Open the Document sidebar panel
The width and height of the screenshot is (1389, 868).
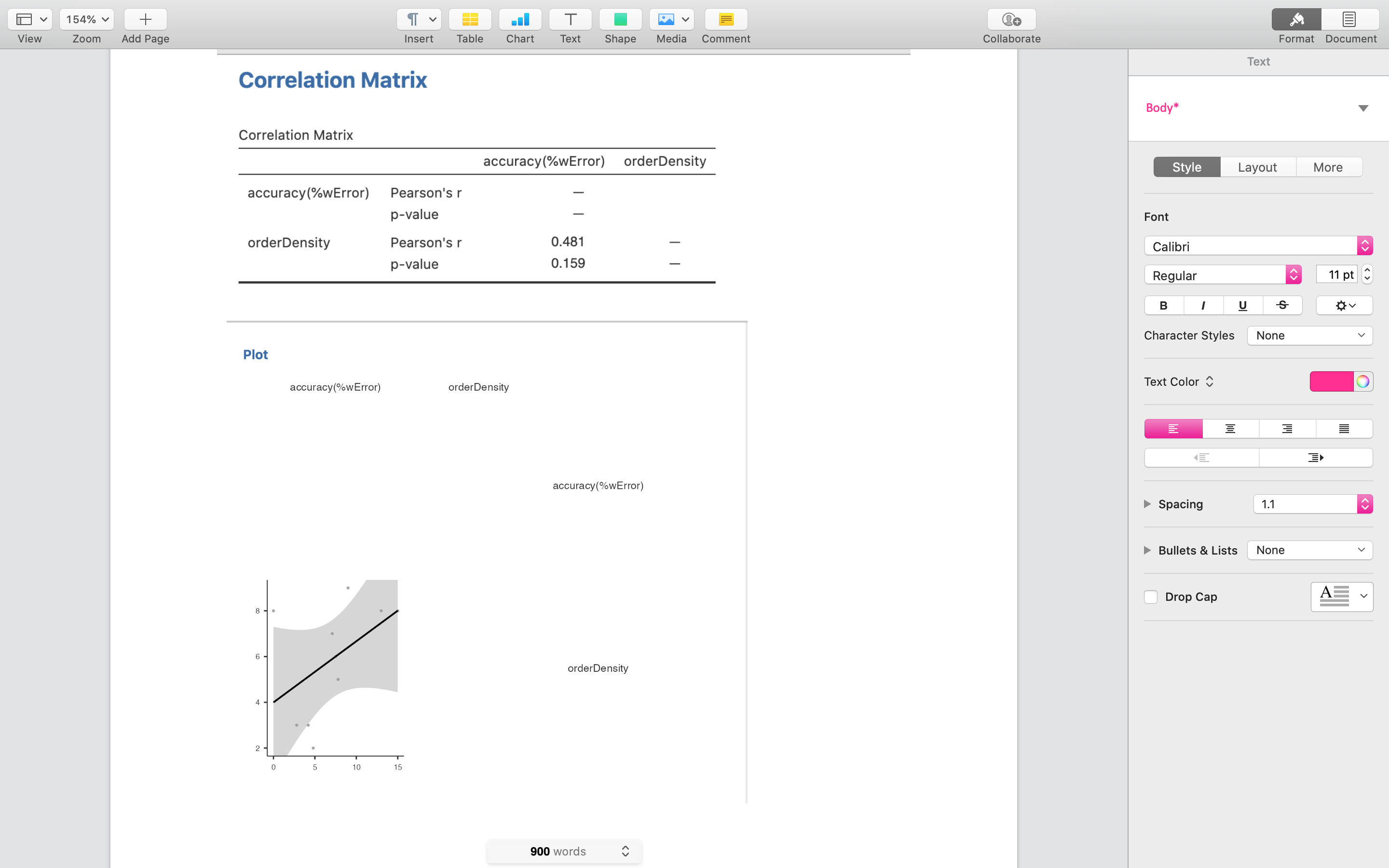[x=1349, y=19]
